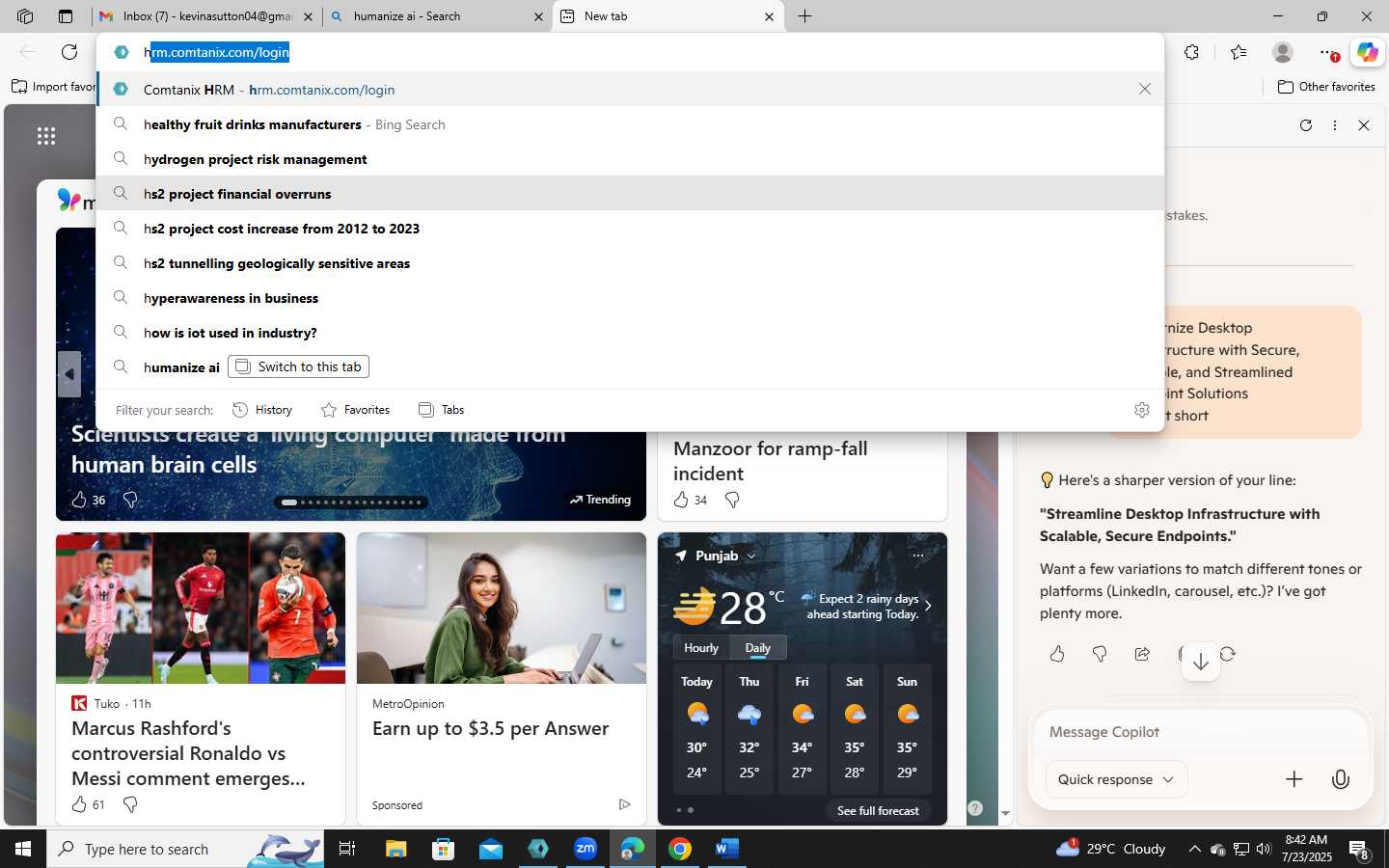The height and width of the screenshot is (868, 1389).
Task: Like the Copilot response with thumbs up
Action: click(x=1057, y=654)
